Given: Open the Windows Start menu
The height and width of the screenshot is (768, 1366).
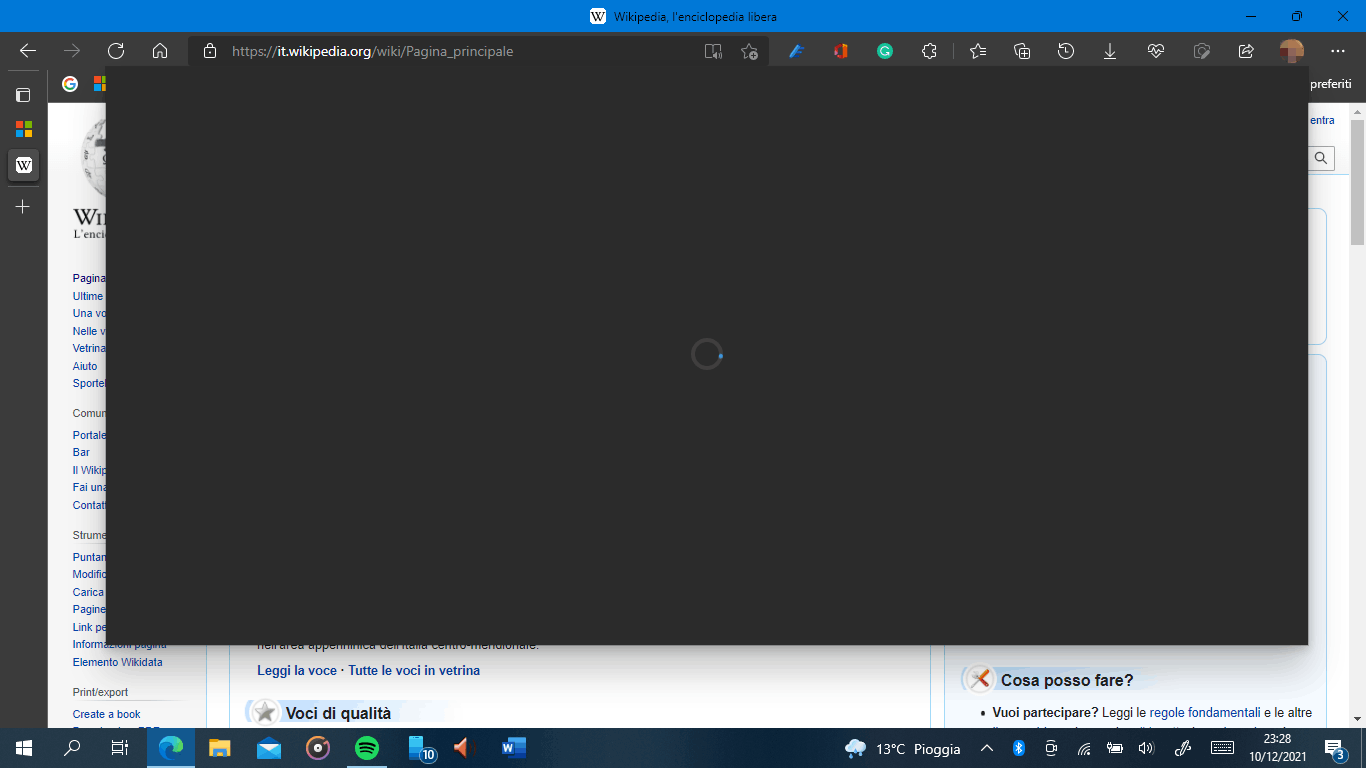Looking at the screenshot, I should 24,748.
